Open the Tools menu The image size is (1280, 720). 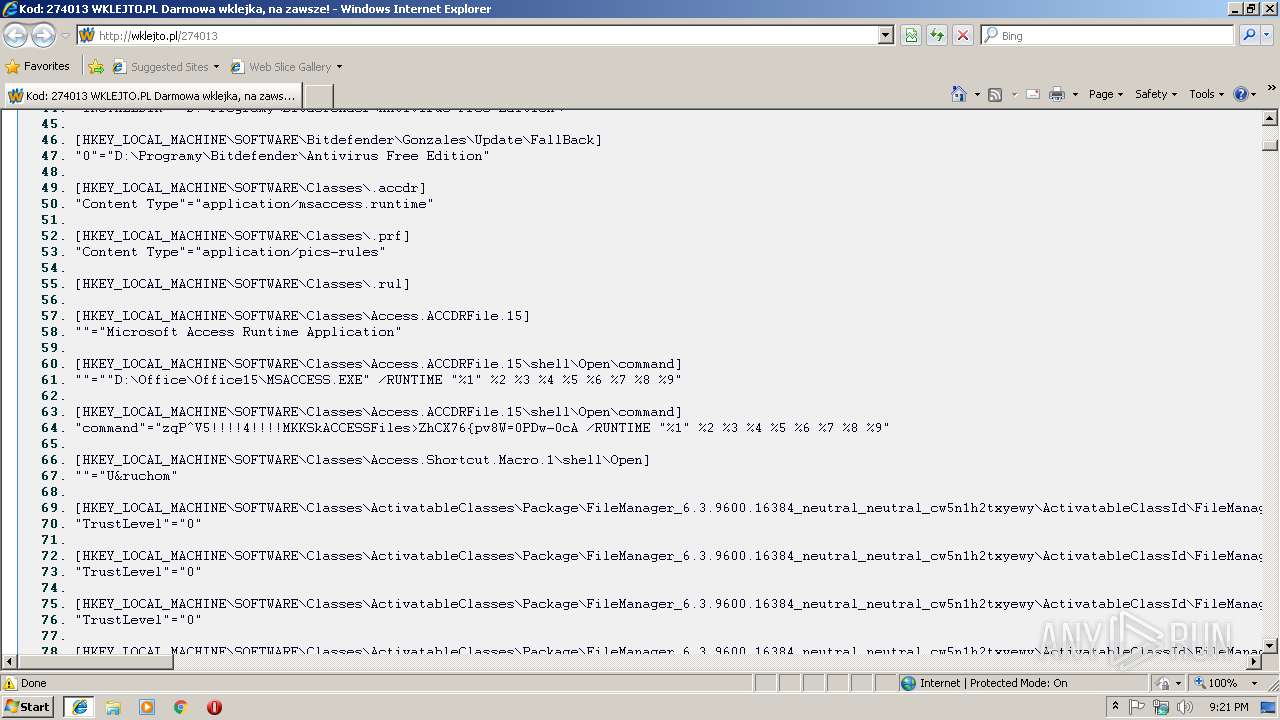point(1207,94)
